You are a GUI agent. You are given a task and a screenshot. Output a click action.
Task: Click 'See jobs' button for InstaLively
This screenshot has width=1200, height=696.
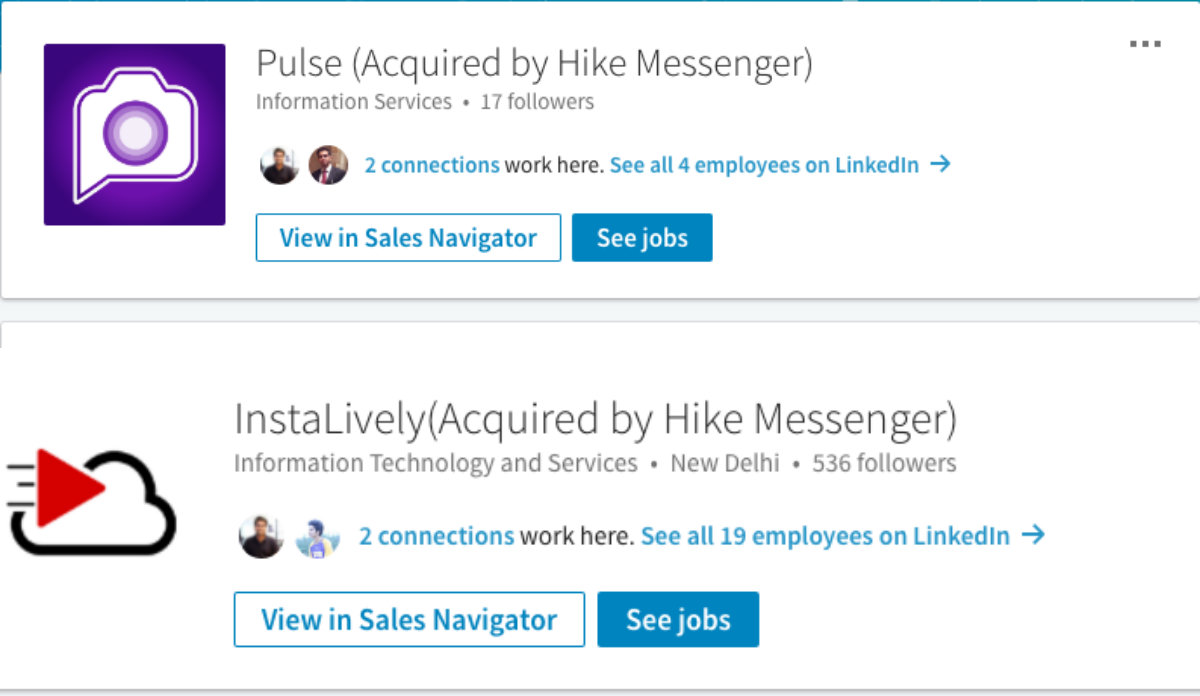pos(678,619)
